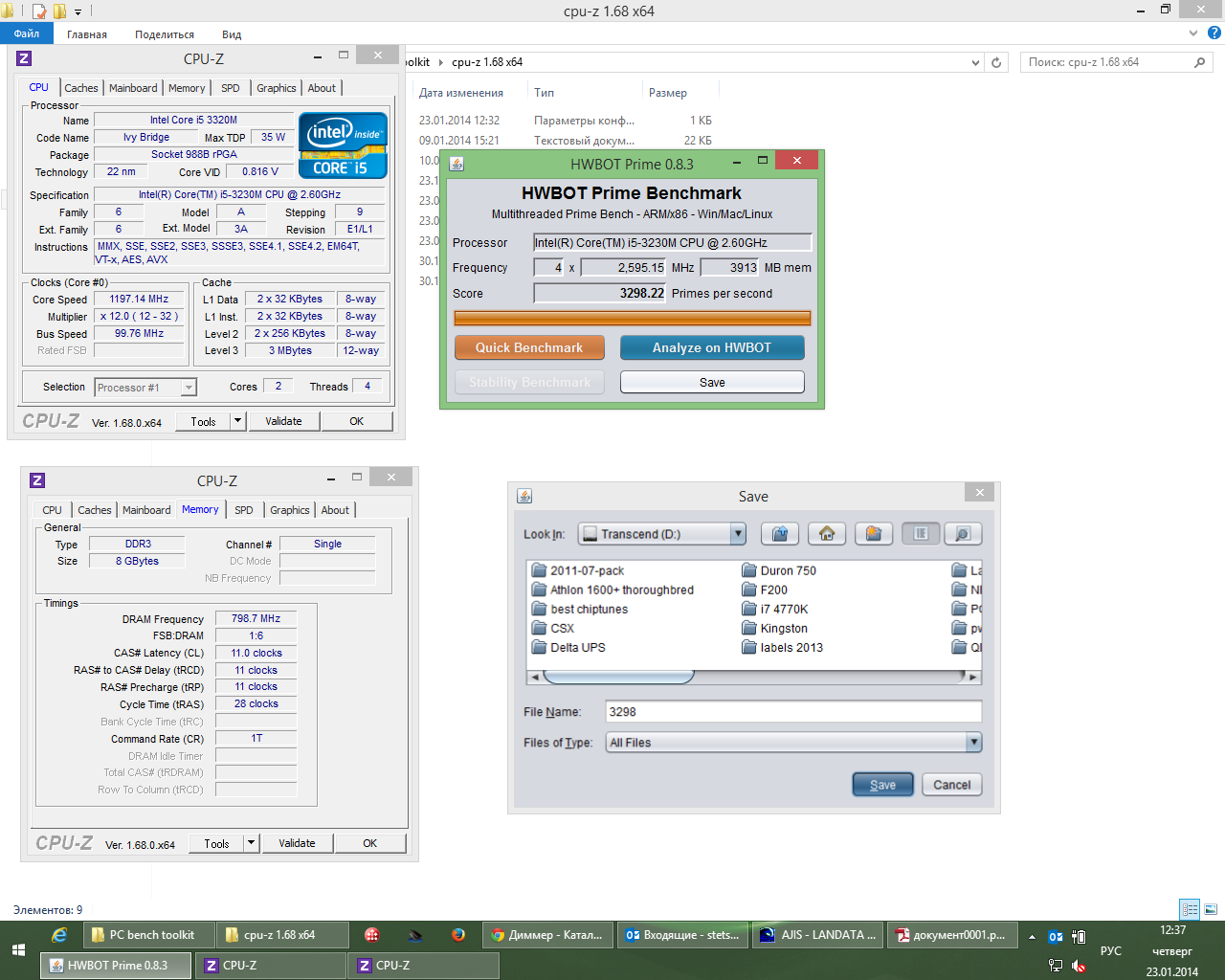Switch to Mainboard tab in top CPU-Z window
The image size is (1225, 980).
pyautogui.click(x=133, y=88)
